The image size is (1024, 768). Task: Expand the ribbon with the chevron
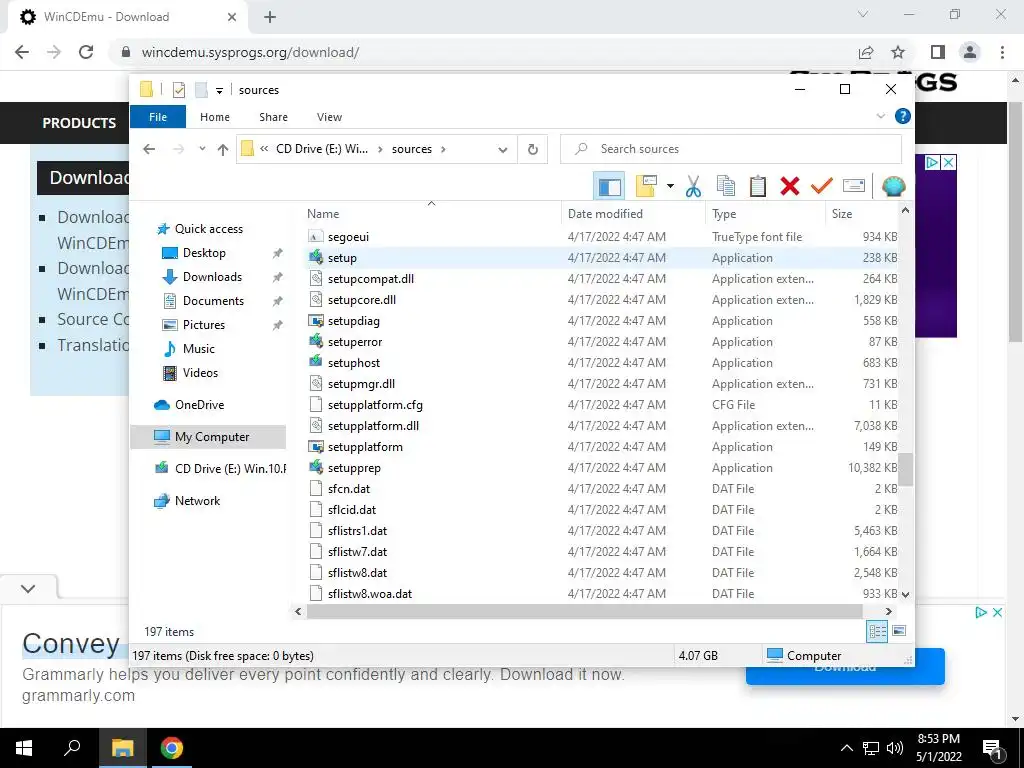click(880, 116)
